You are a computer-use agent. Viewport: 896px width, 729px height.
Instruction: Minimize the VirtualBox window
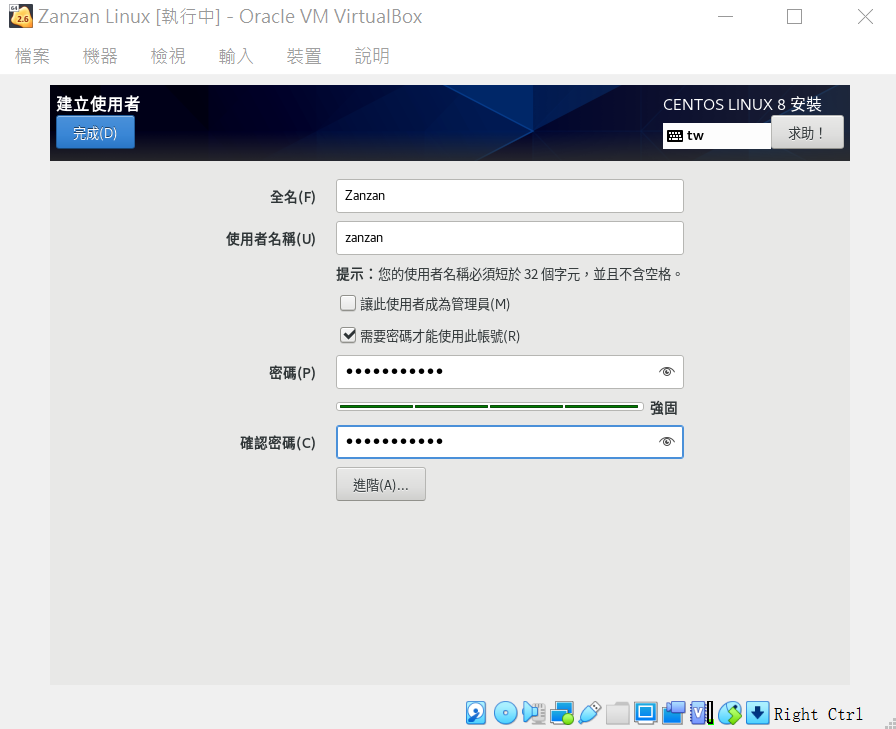tap(725, 17)
